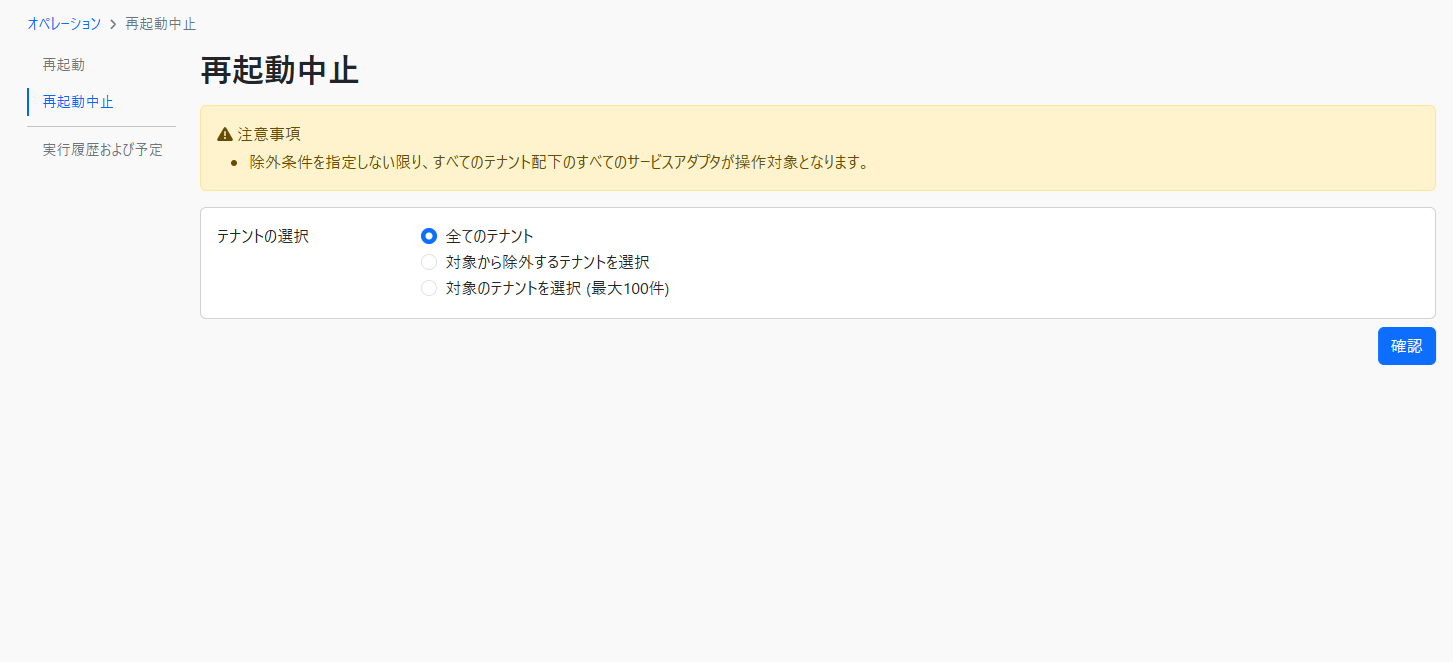Click the warning triangle icon beside 注意事項
Image resolution: width=1453 pixels, height=662 pixels.
pyautogui.click(x=225, y=135)
